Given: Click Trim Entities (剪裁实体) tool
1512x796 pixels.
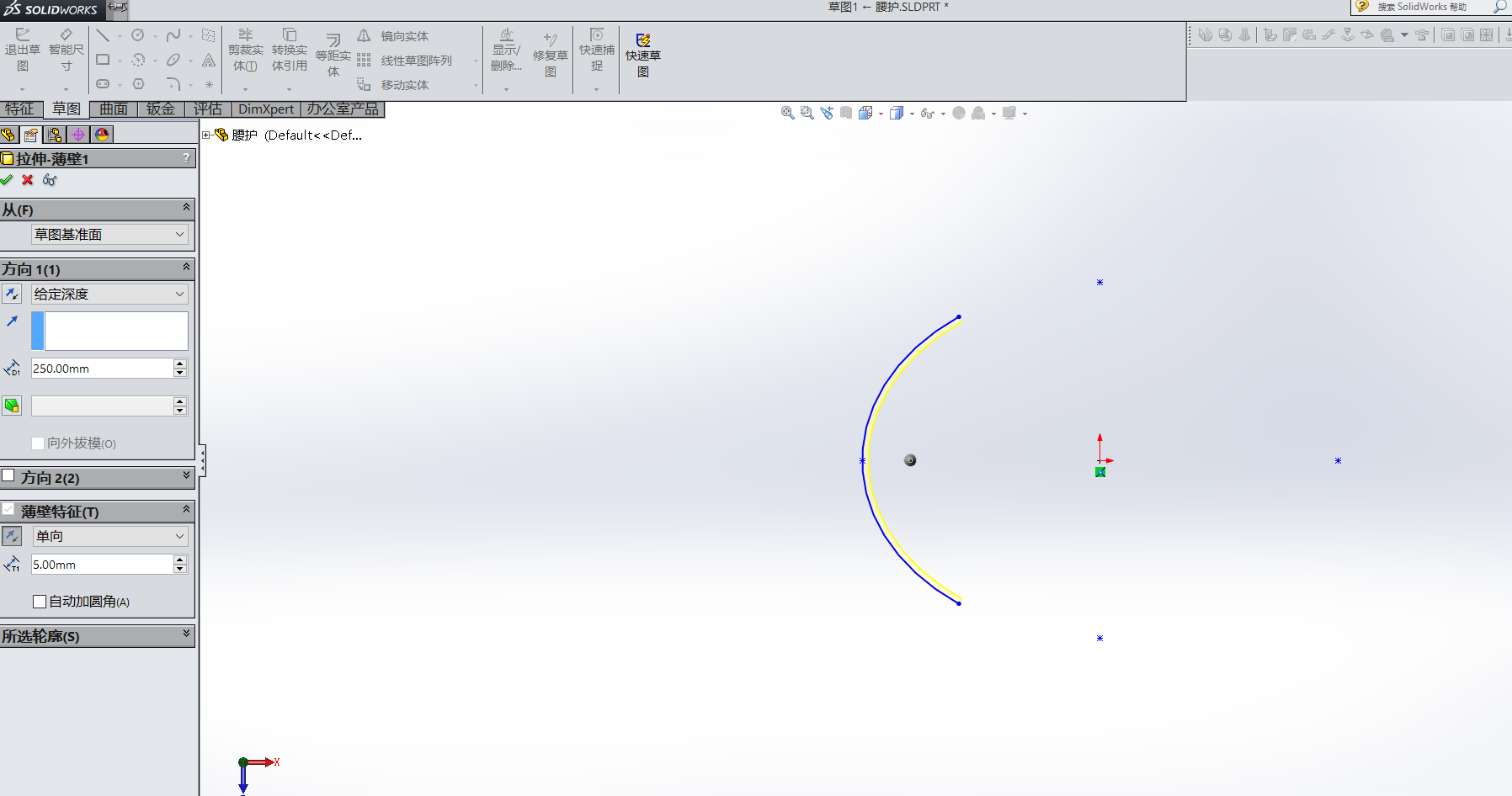Looking at the screenshot, I should point(246,50).
